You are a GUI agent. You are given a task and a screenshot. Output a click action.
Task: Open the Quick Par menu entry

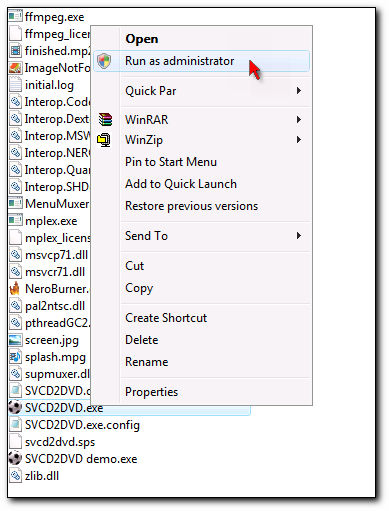202,91
